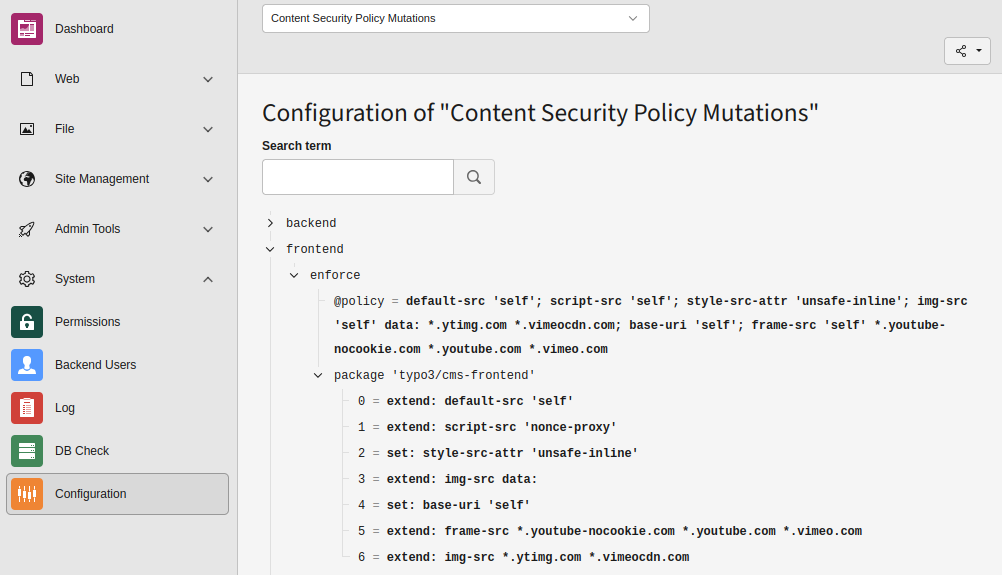Collapse the enforce tree node
Screen dimensions: 1002x575
(x=294, y=275)
